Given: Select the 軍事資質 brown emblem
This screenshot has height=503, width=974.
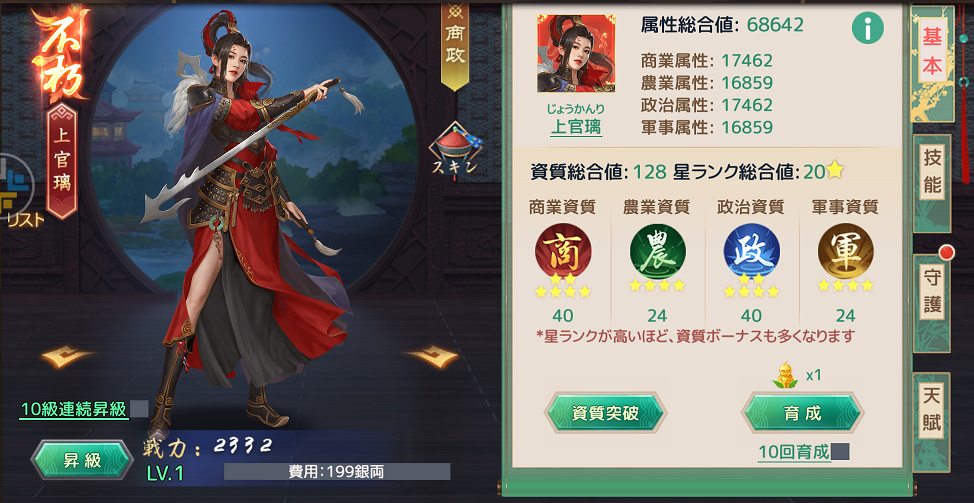Looking at the screenshot, I should click(x=845, y=250).
